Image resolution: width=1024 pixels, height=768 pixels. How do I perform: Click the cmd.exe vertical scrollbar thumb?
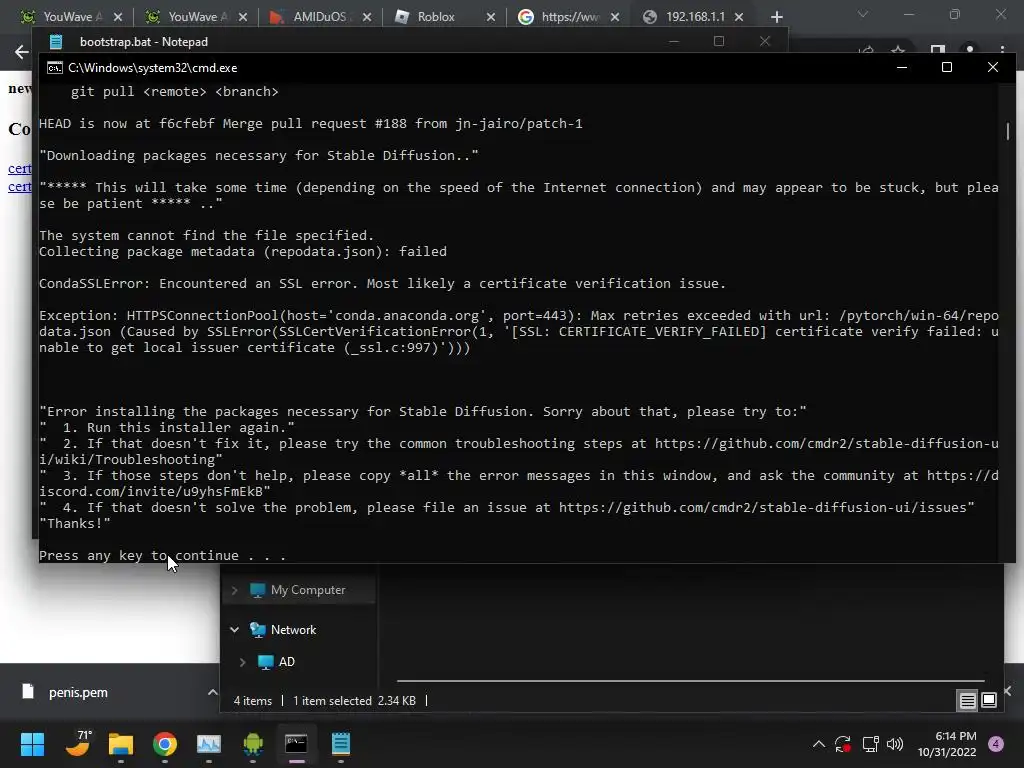1008,131
